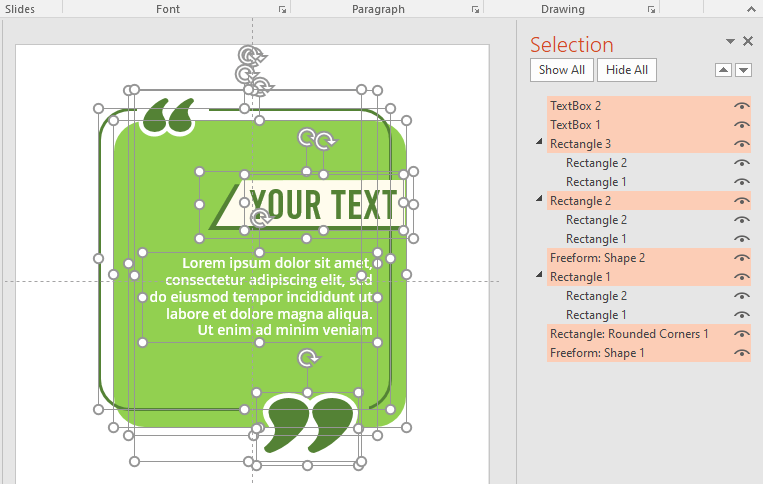Viewport: 763px width, 484px height.
Task: Toggle visibility of Rectangle: Rounded Corners 1
Action: click(x=741, y=334)
